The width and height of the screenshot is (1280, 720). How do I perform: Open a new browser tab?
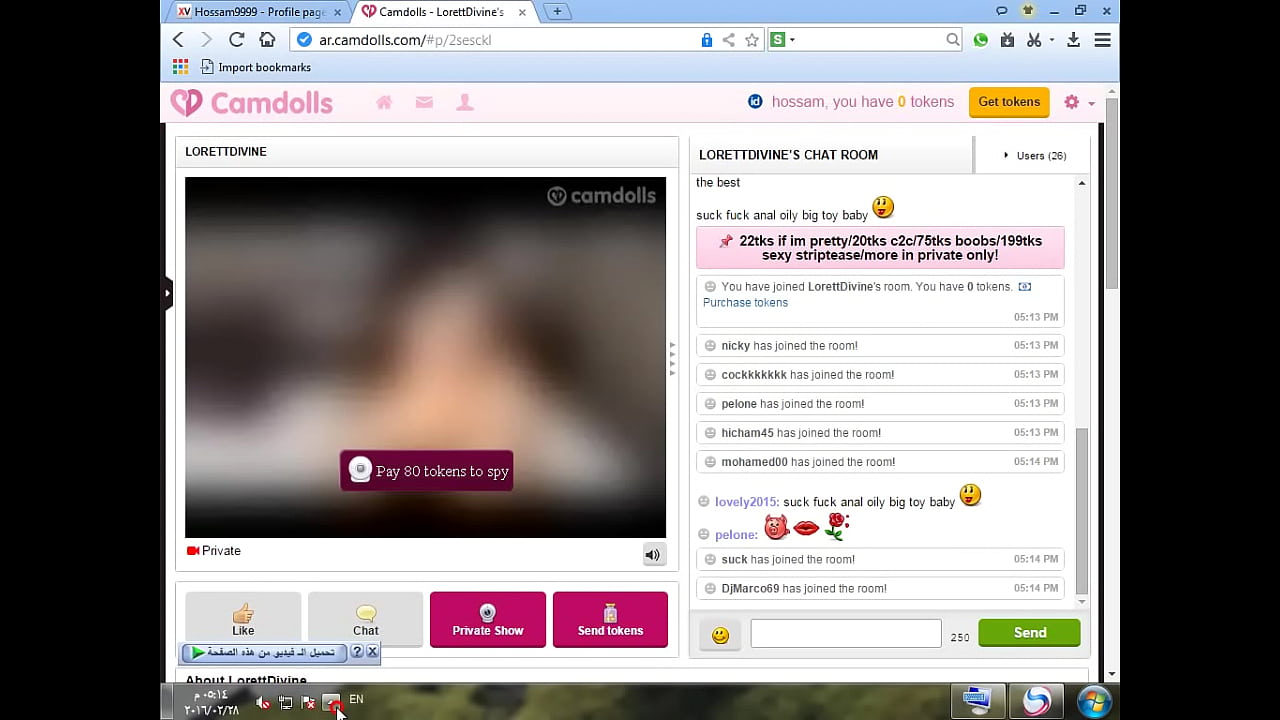pyautogui.click(x=557, y=12)
